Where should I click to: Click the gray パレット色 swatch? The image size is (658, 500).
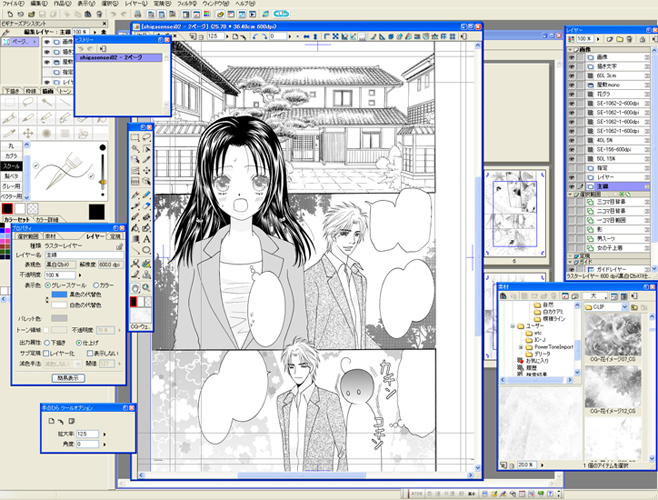coord(59,319)
